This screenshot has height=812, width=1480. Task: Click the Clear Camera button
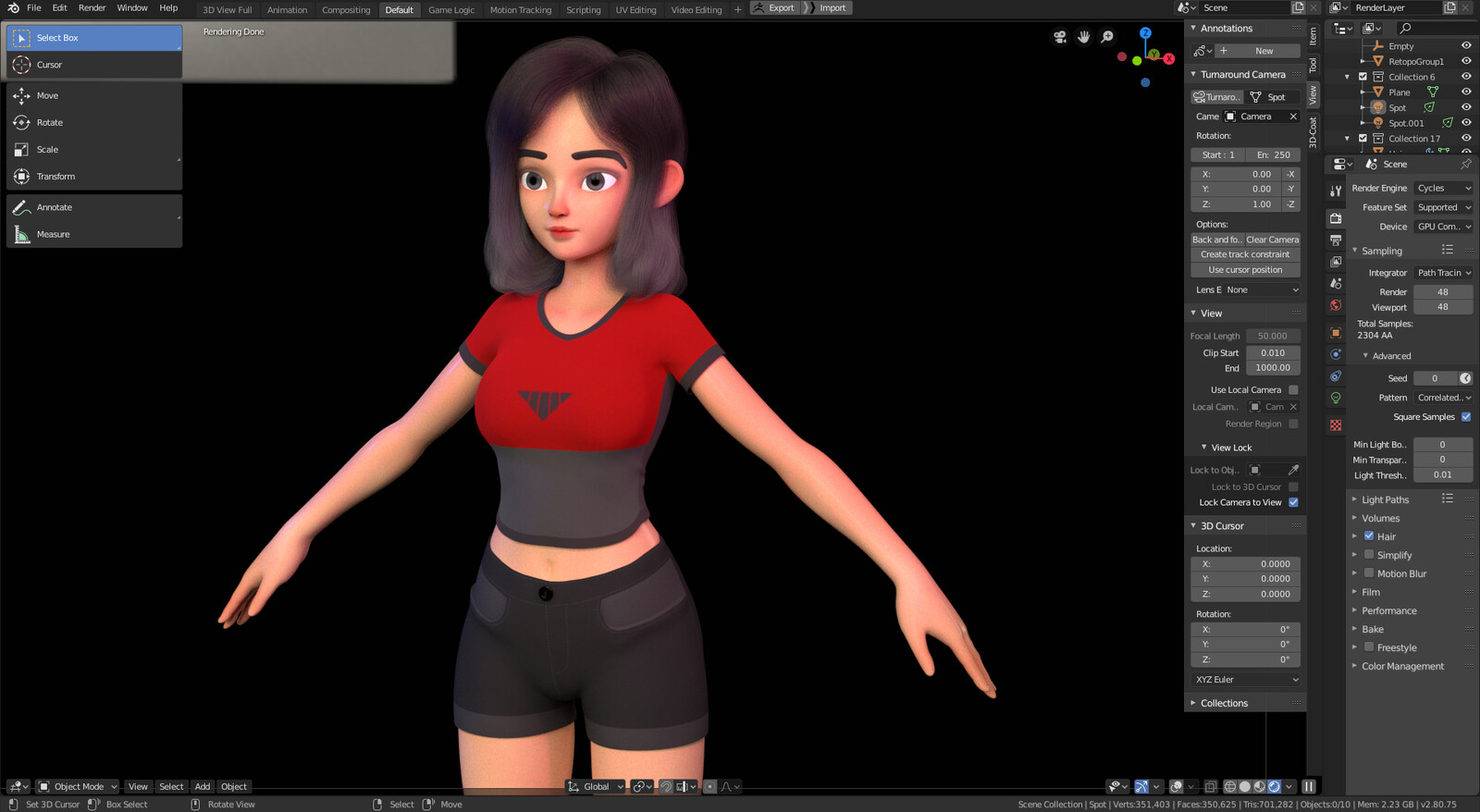[x=1272, y=240]
